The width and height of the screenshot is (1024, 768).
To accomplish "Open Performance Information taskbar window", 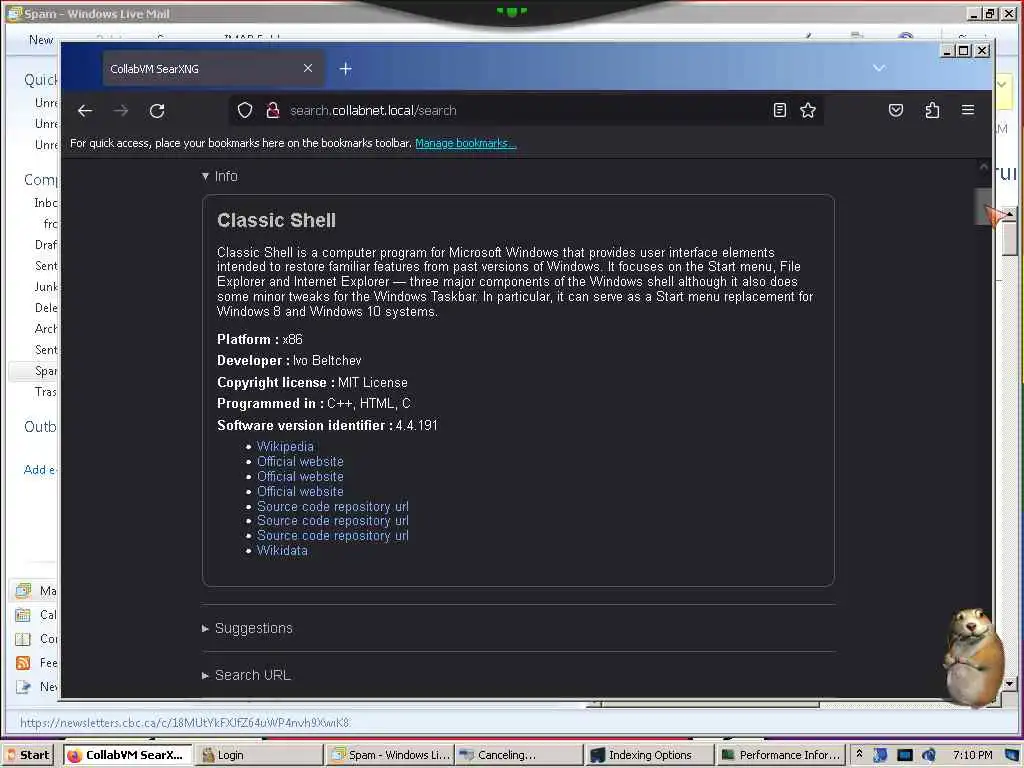I will (780, 755).
